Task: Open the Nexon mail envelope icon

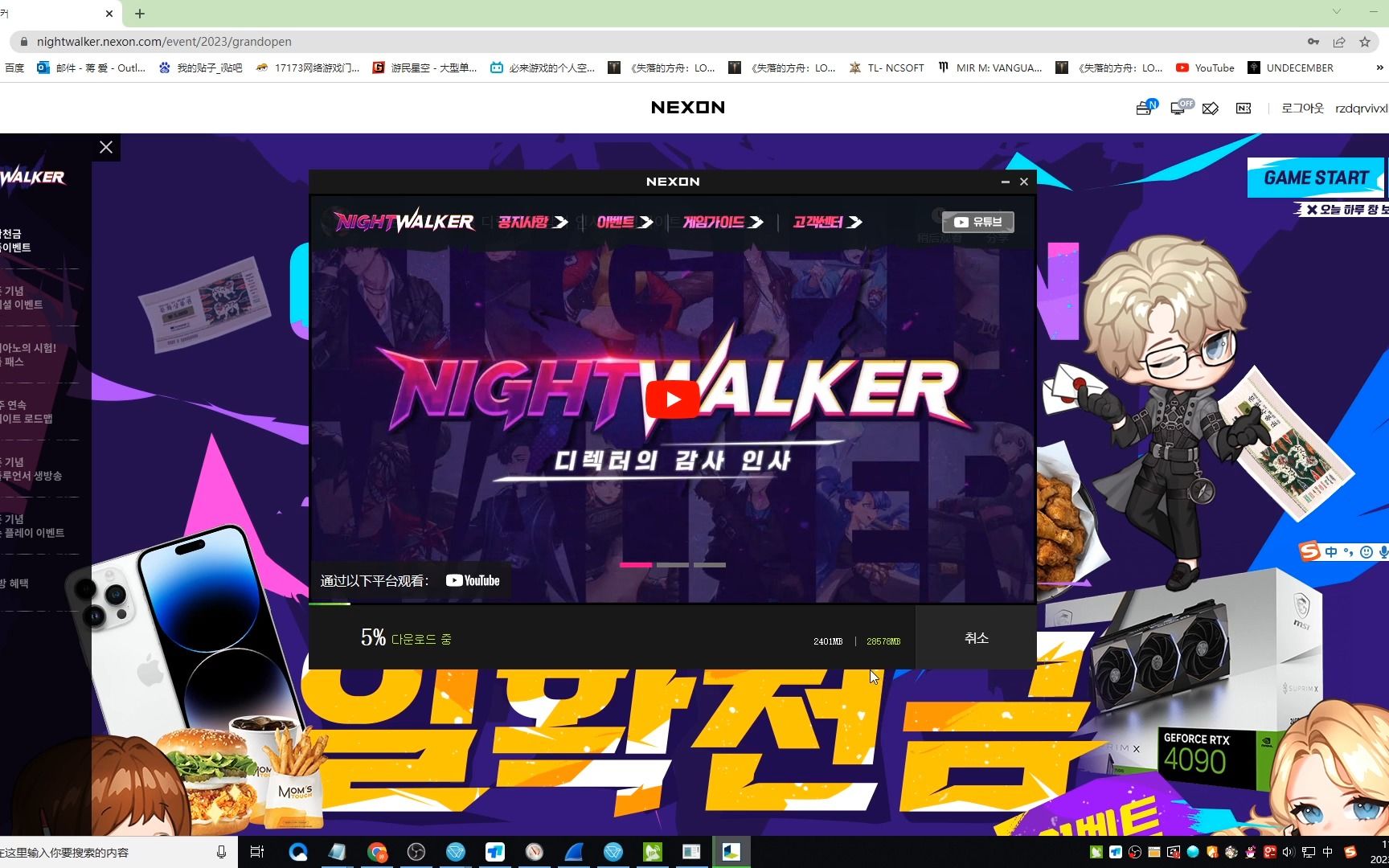Action: click(1211, 108)
